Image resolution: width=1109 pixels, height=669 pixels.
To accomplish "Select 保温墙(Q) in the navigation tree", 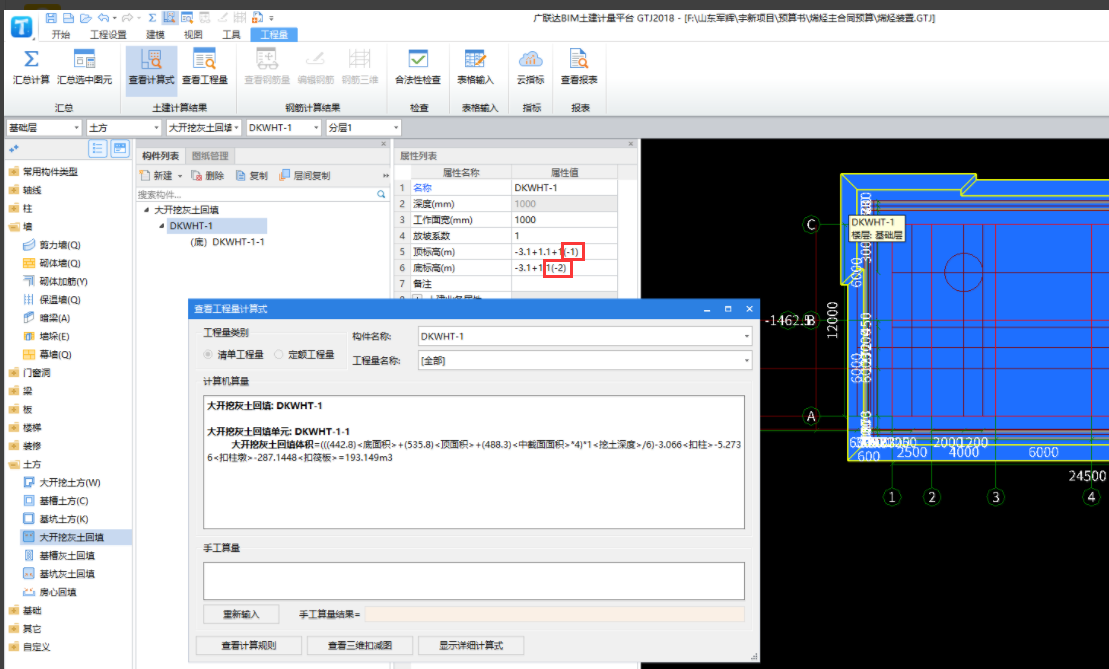I will tap(59, 300).
